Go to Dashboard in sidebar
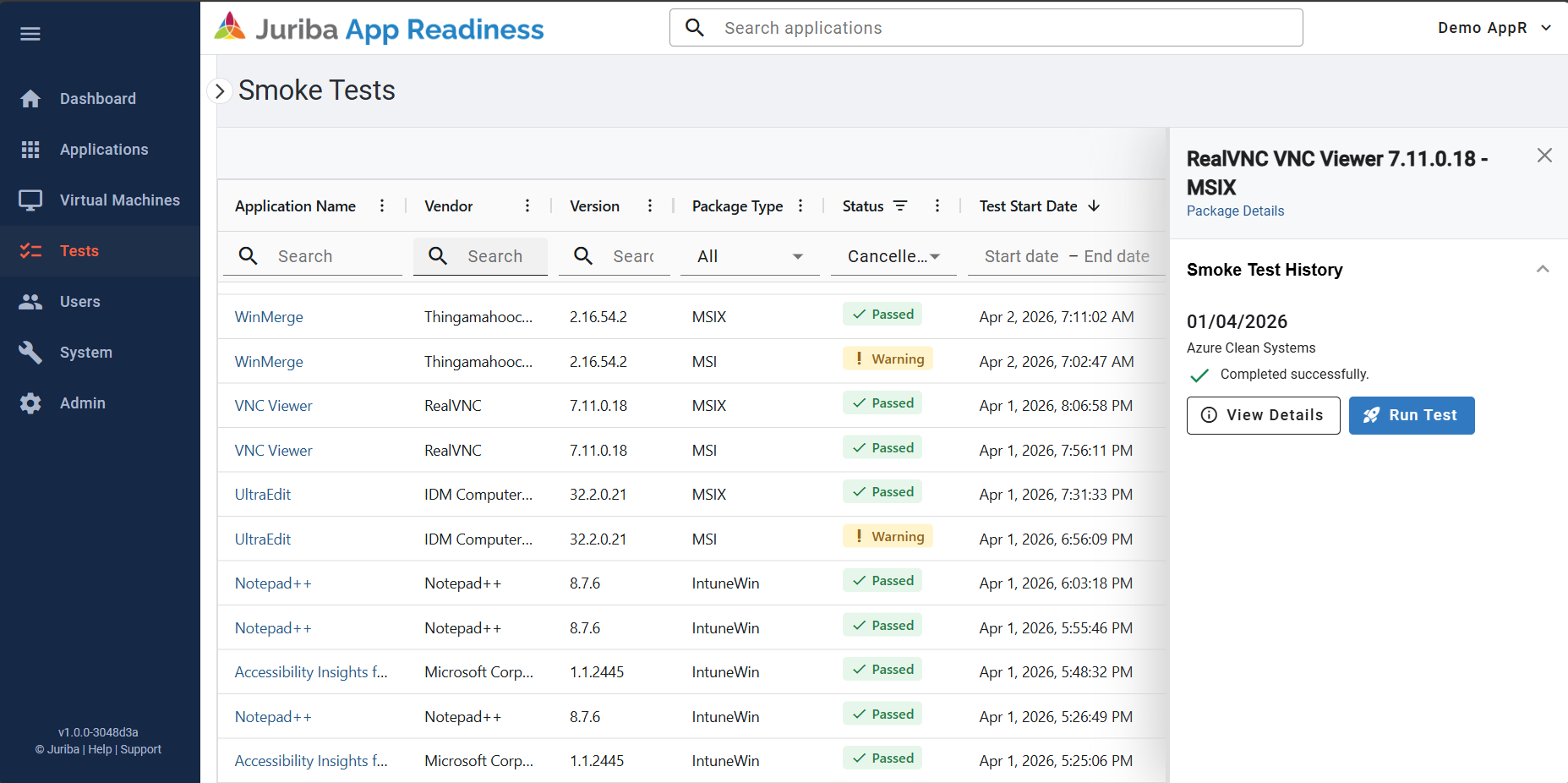 point(100,99)
